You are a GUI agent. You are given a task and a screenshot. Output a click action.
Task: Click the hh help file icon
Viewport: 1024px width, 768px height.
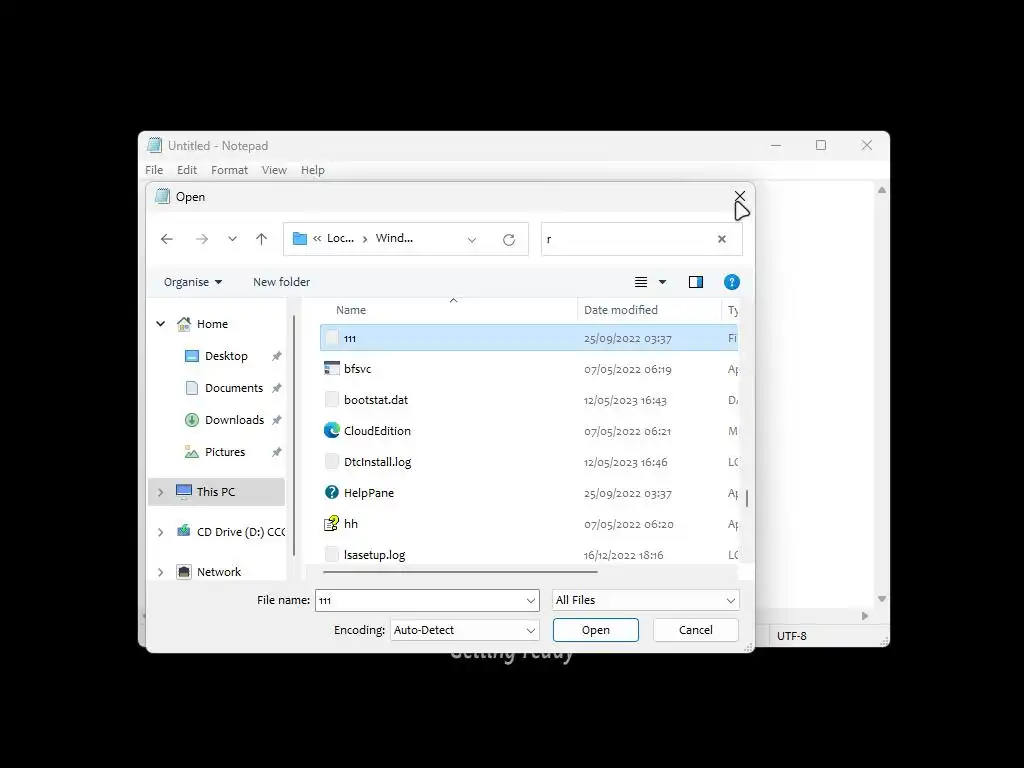pyautogui.click(x=332, y=523)
